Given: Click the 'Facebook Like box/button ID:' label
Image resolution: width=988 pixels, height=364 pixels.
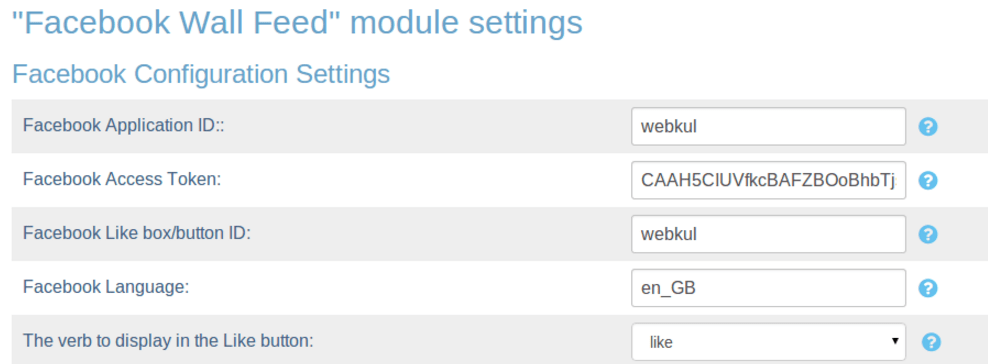Looking at the screenshot, I should [137, 234].
